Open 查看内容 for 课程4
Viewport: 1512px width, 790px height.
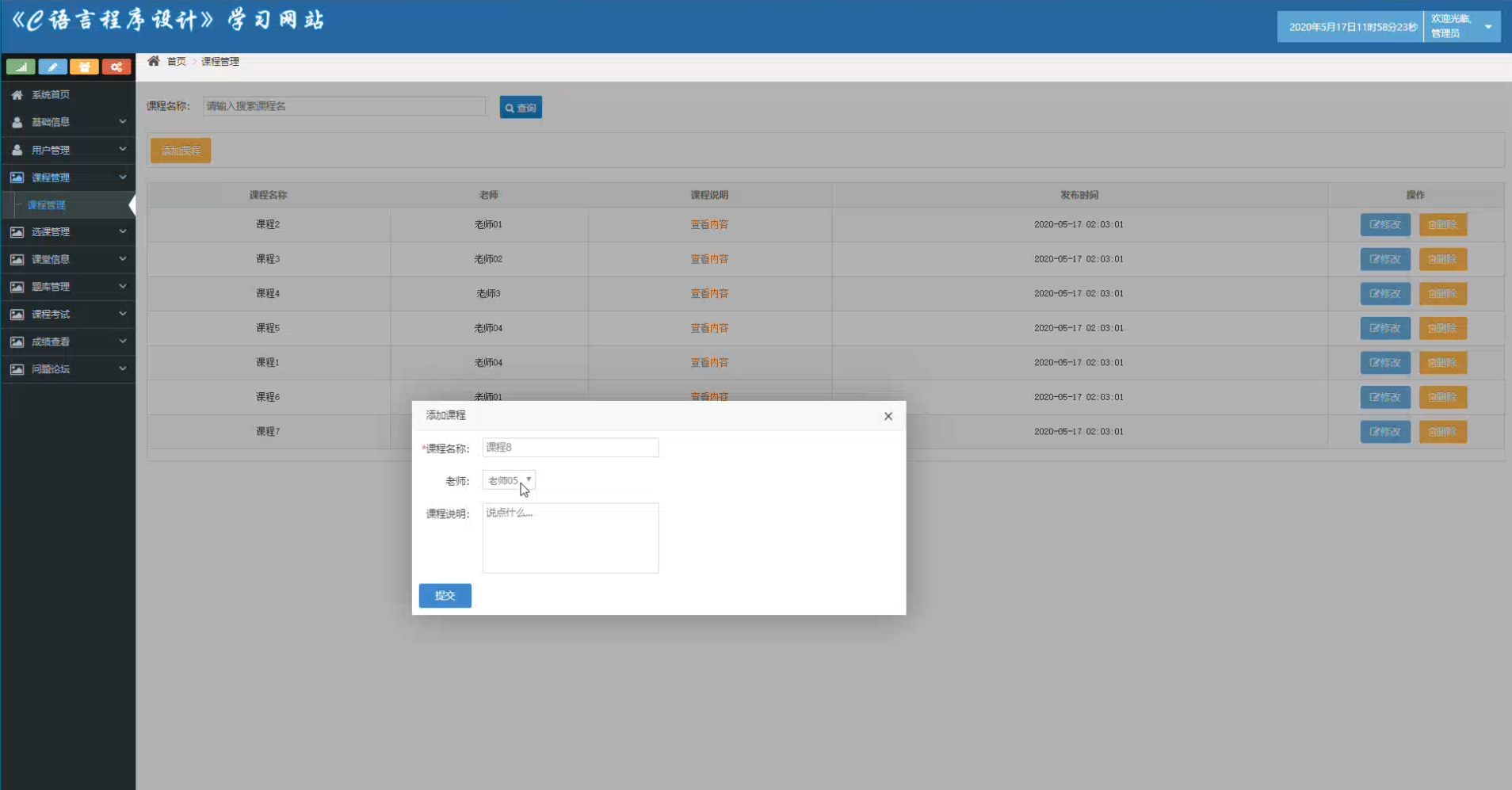[x=709, y=293]
